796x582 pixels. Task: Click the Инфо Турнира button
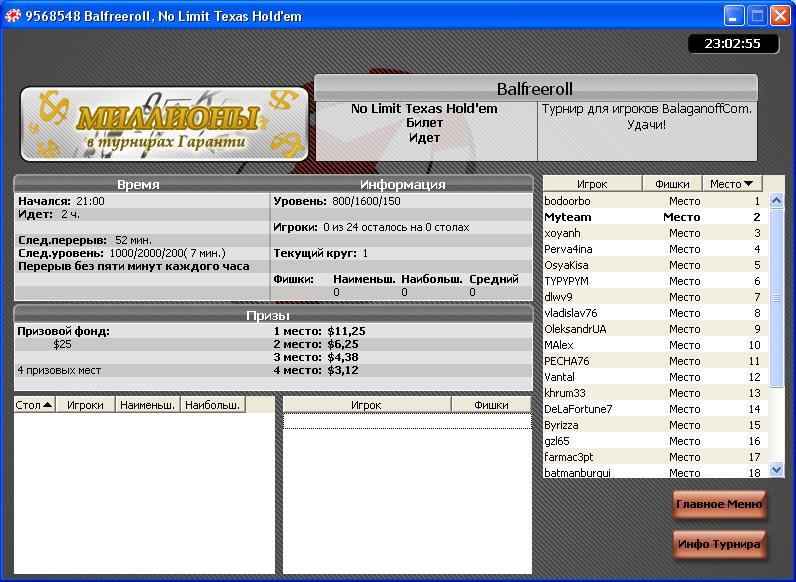pyautogui.click(x=719, y=544)
